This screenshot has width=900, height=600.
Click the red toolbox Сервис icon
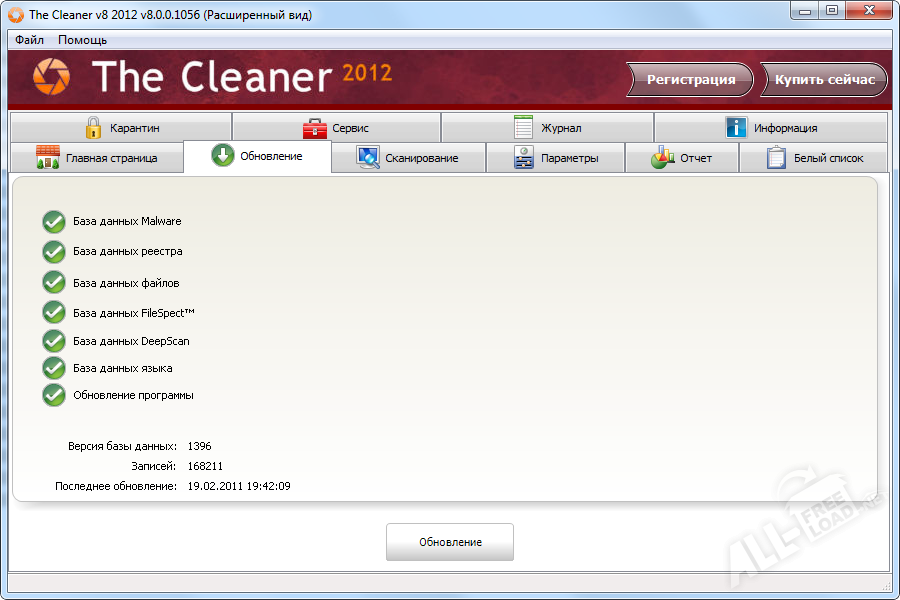[315, 128]
